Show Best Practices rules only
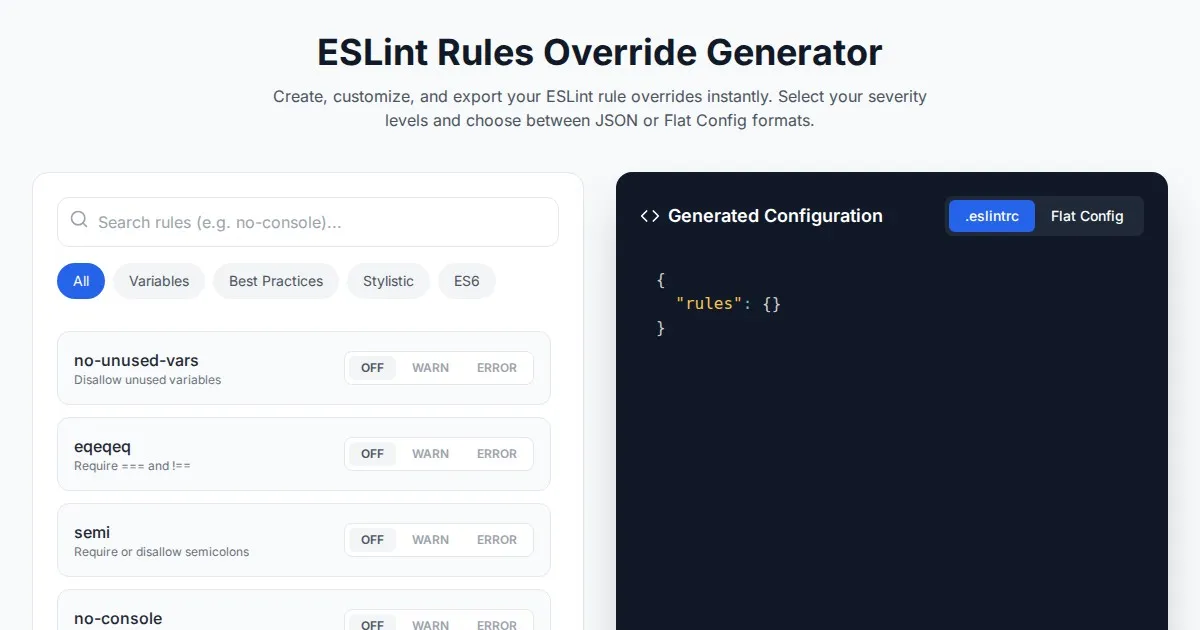Image resolution: width=1200 pixels, height=630 pixels. (276, 281)
